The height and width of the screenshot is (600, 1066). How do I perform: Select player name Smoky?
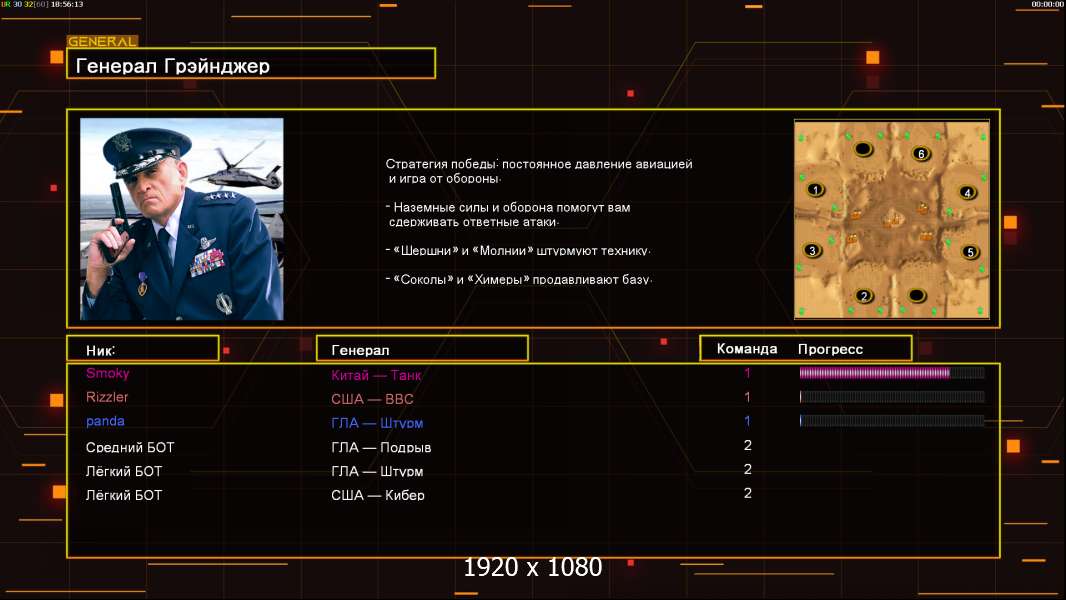point(107,373)
